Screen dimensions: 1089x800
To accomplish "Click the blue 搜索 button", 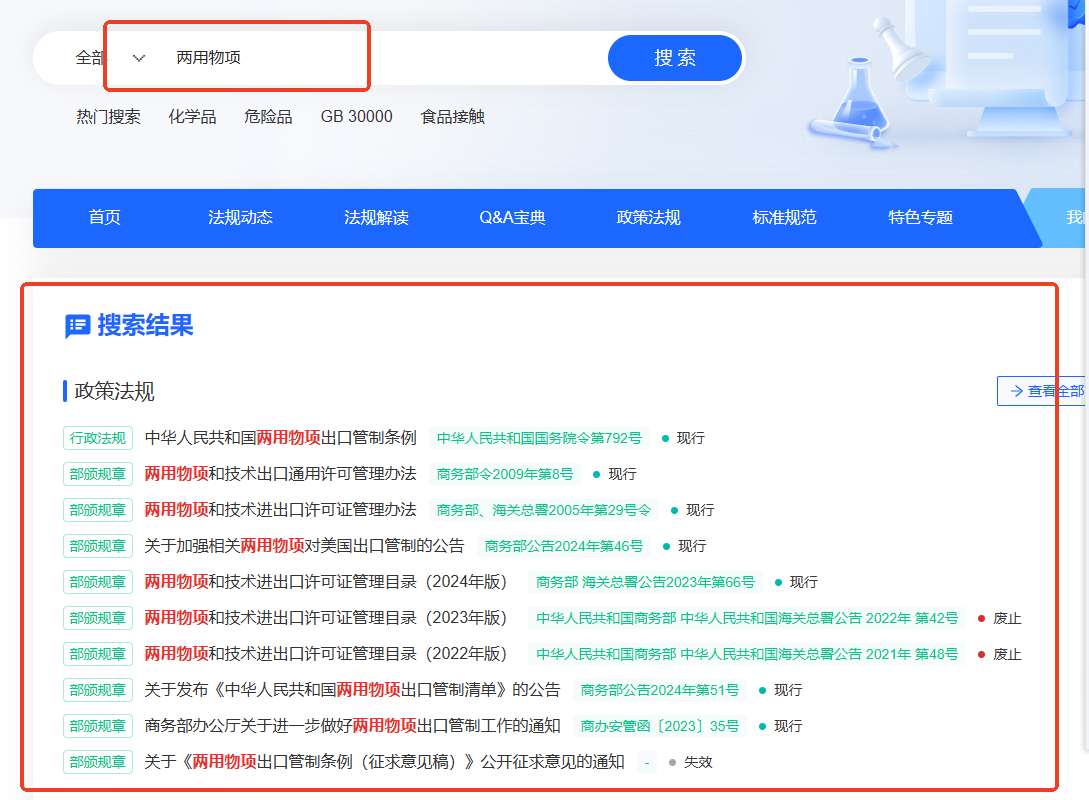I will [x=675, y=58].
